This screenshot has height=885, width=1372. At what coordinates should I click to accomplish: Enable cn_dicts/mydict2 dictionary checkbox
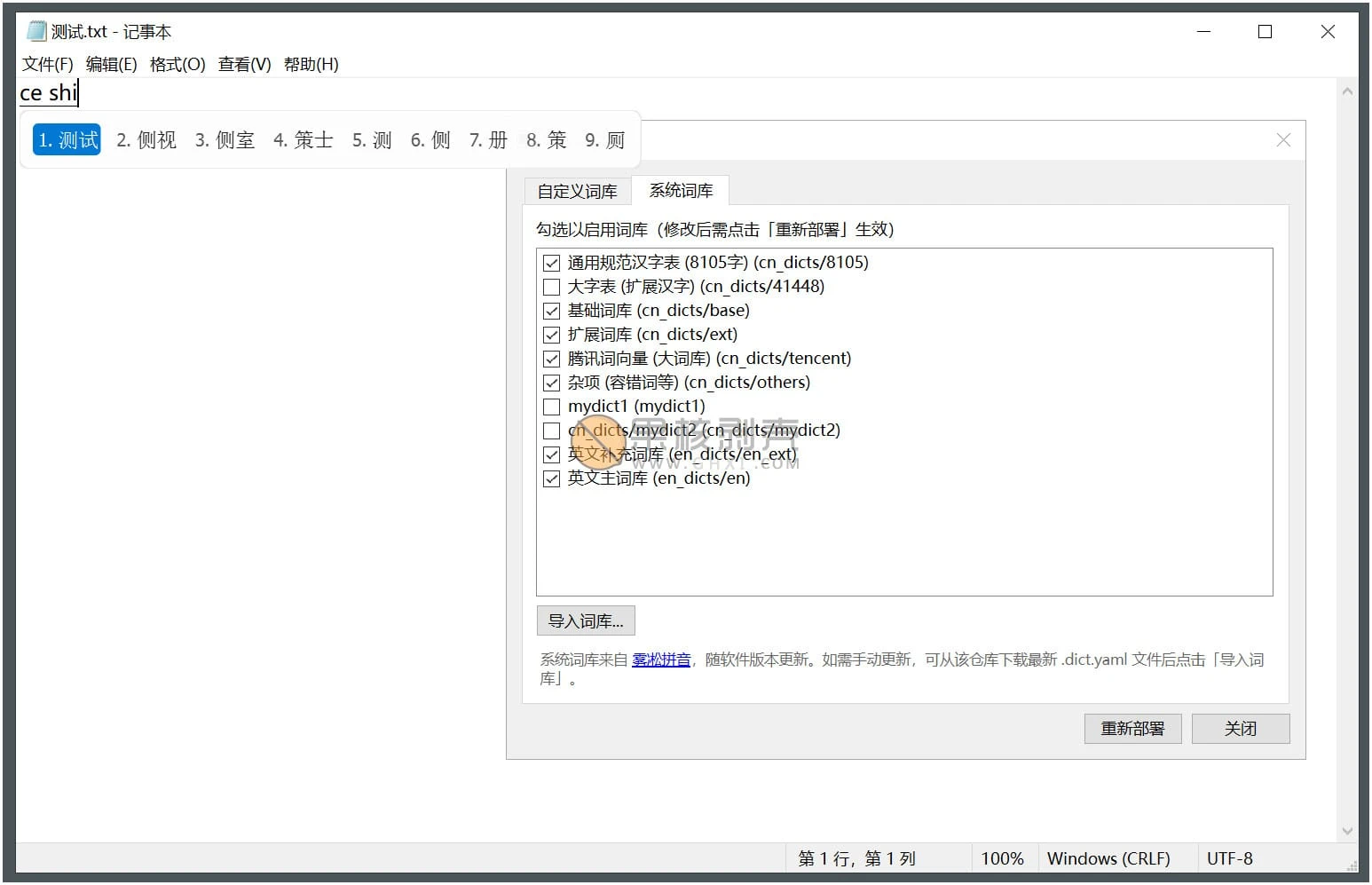[x=551, y=431]
